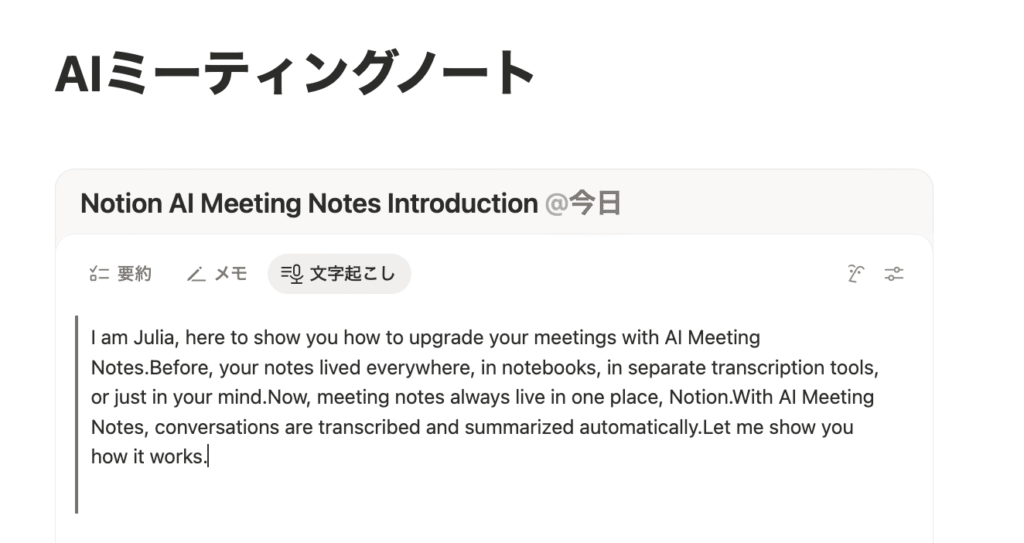Click the AIミーティングノート page heading

(x=295, y=75)
